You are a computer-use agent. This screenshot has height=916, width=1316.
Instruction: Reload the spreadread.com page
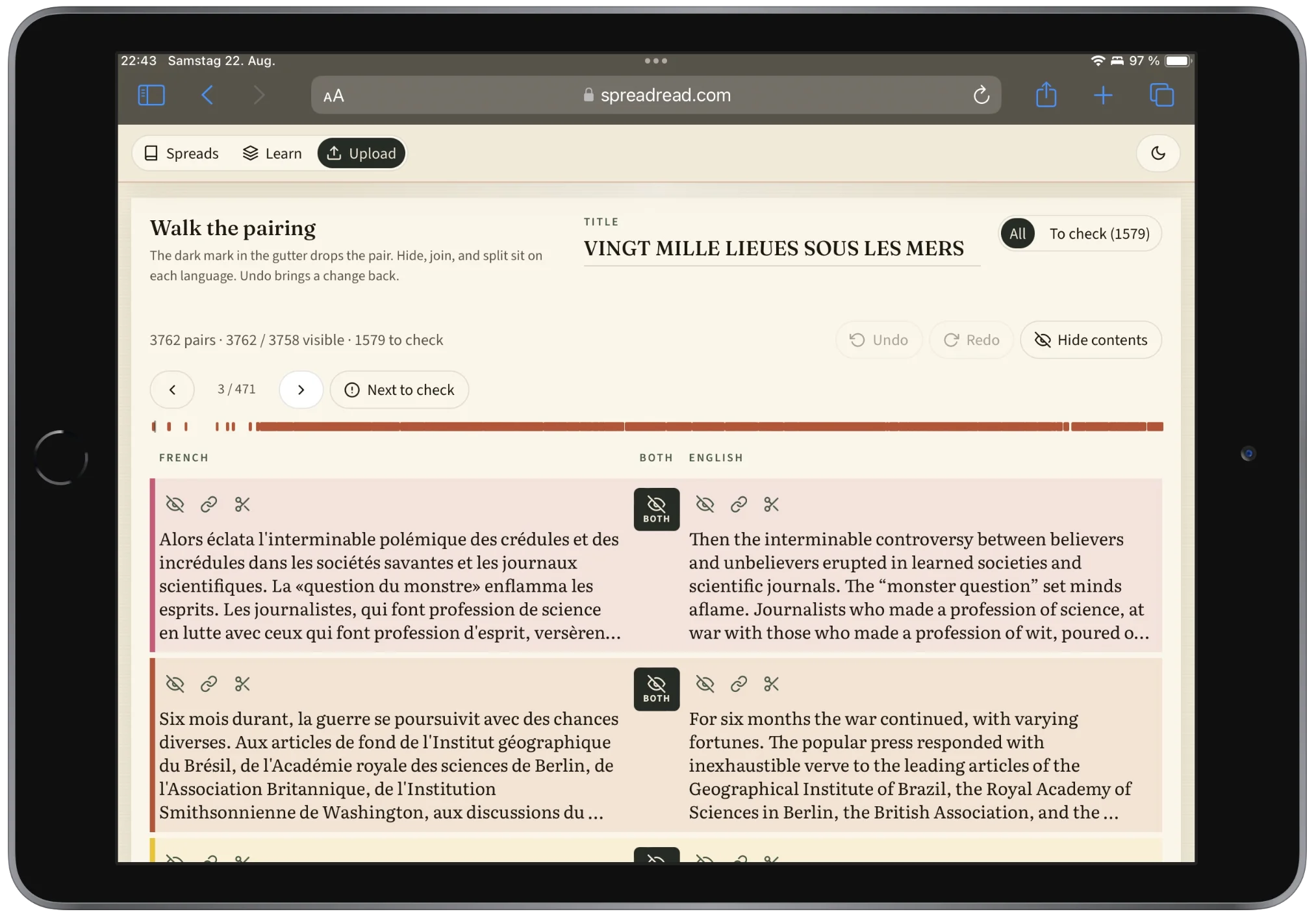(x=981, y=95)
